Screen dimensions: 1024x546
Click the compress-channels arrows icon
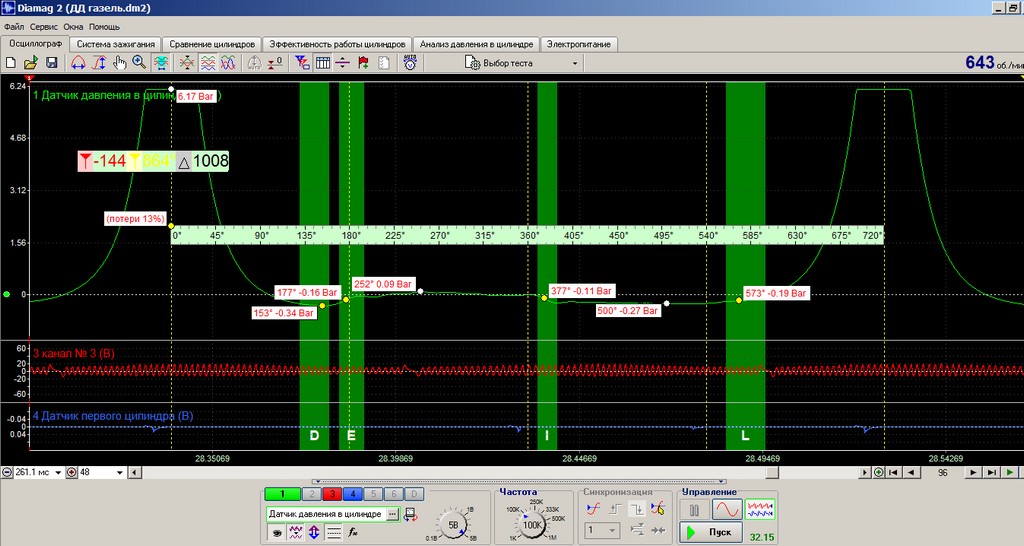coord(187,63)
